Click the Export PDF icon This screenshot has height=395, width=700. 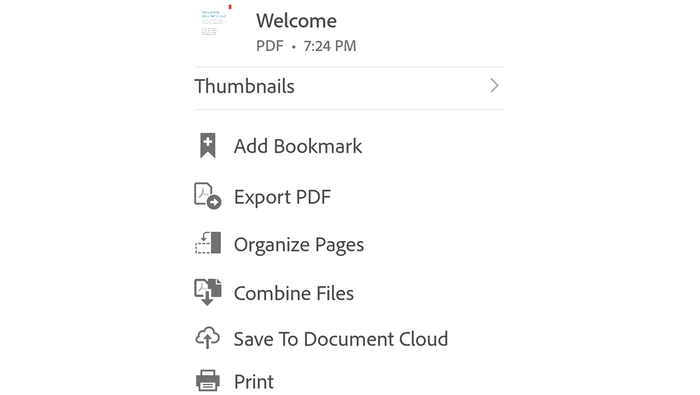pyautogui.click(x=208, y=196)
